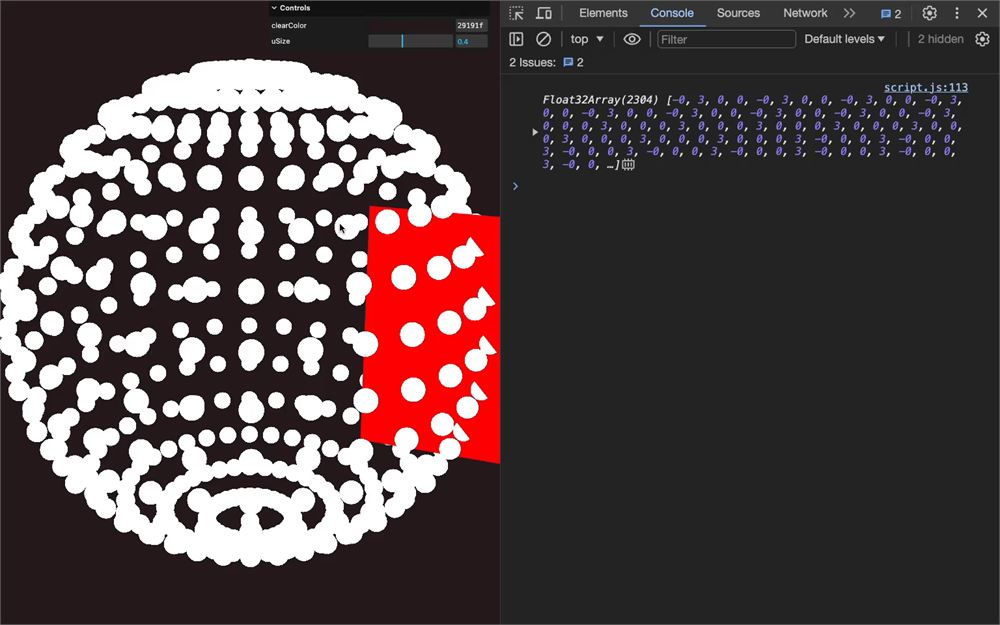Close the DevTools panel
Viewport: 1000px width, 625px height.
[982, 13]
